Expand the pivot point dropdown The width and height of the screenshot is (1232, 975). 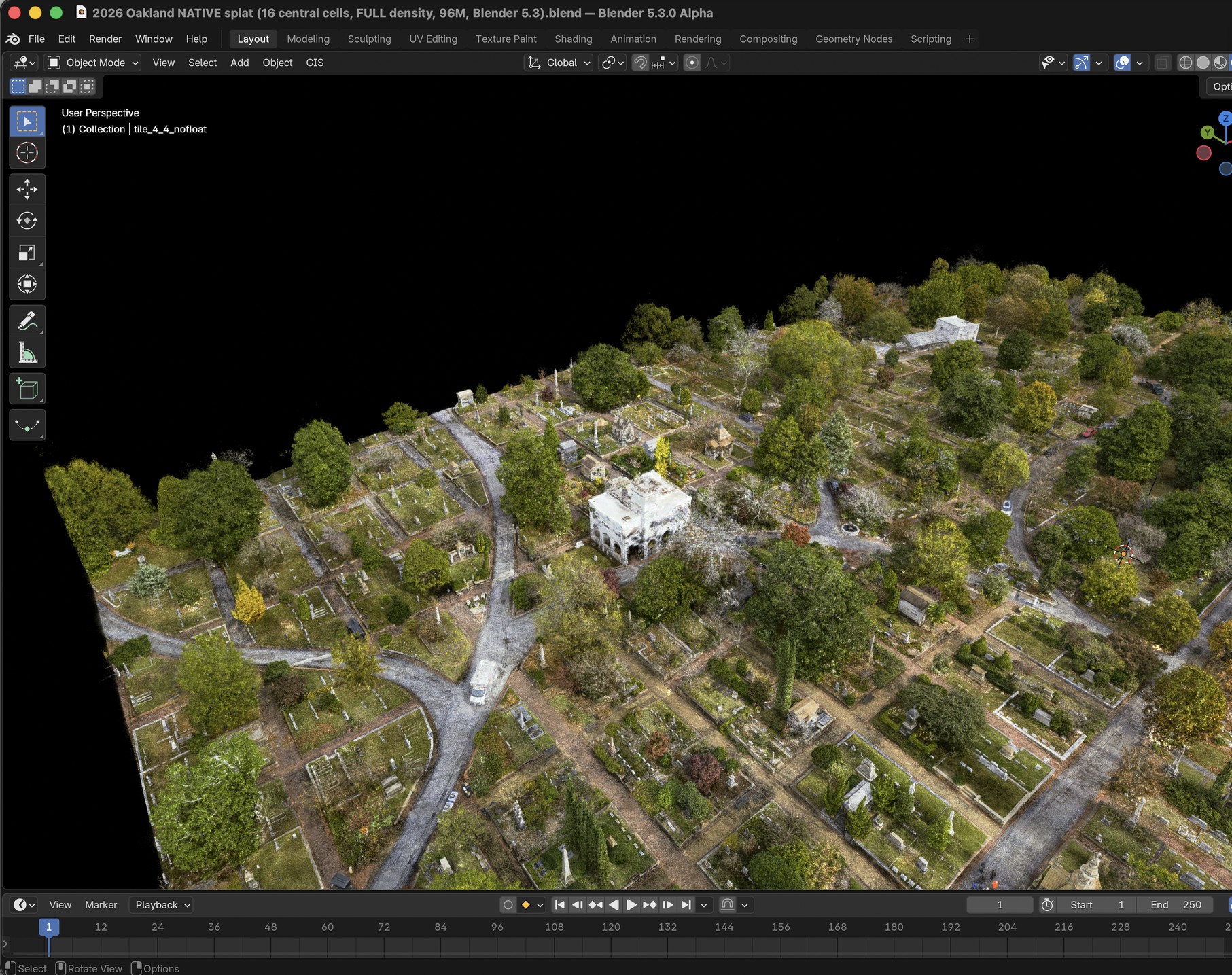click(612, 63)
